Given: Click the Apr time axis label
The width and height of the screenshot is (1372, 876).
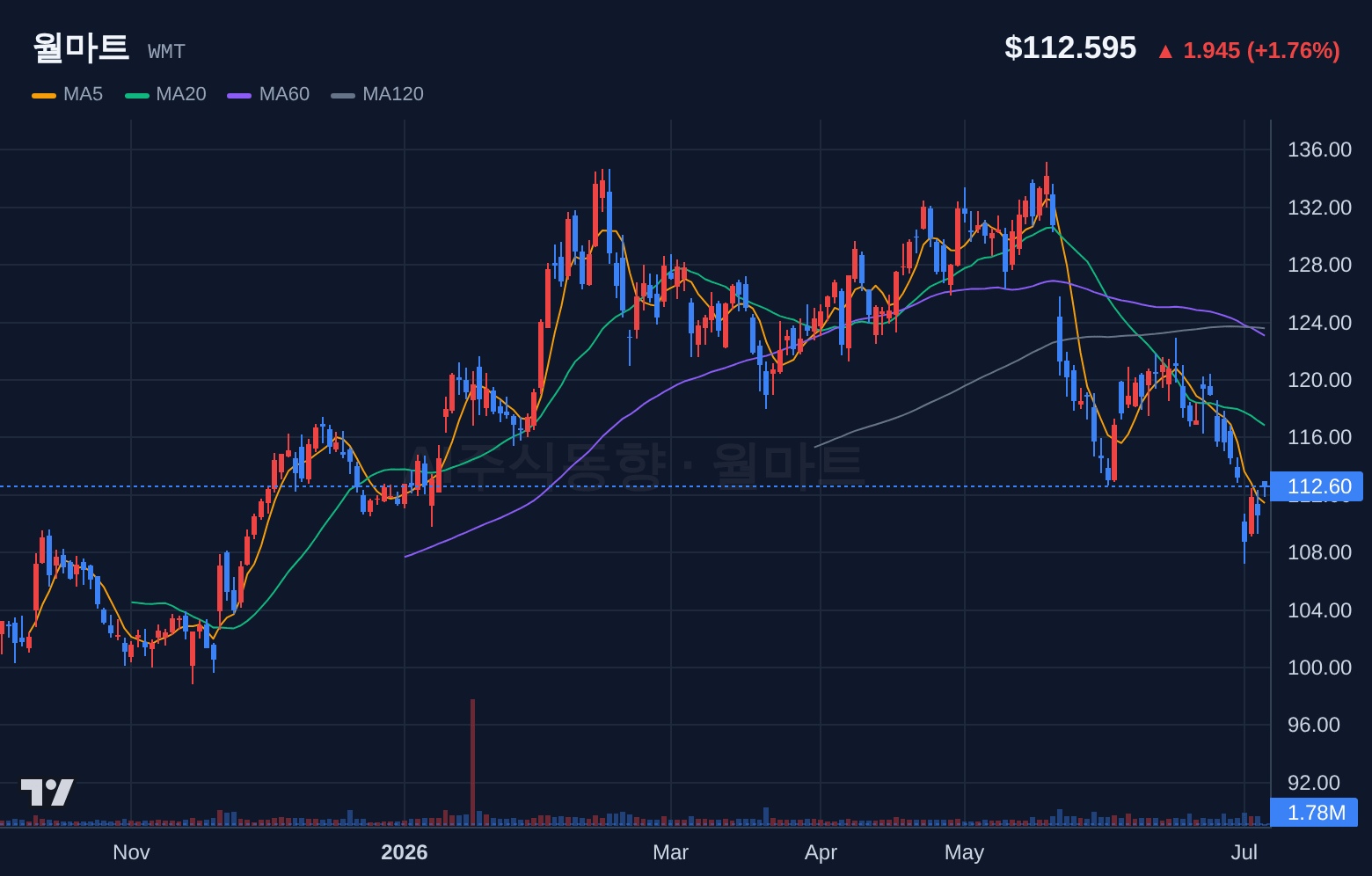Looking at the screenshot, I should pyautogui.click(x=821, y=852).
